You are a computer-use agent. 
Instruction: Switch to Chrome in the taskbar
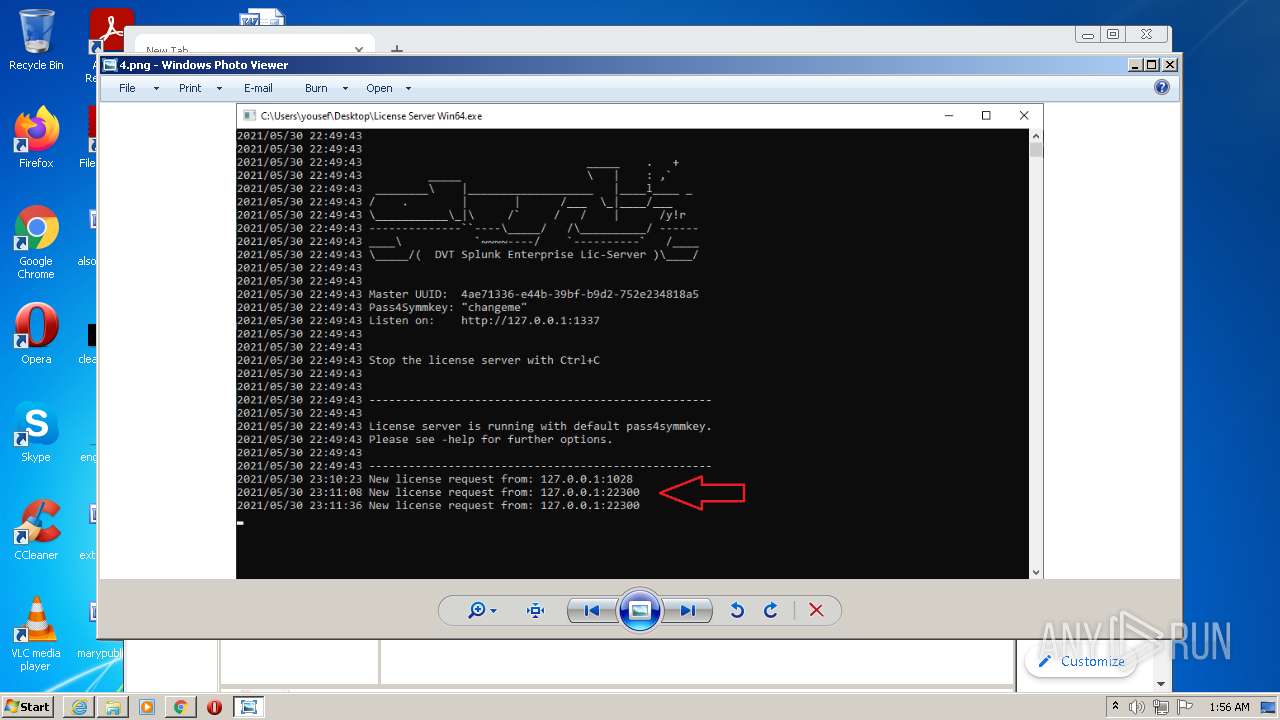point(181,707)
